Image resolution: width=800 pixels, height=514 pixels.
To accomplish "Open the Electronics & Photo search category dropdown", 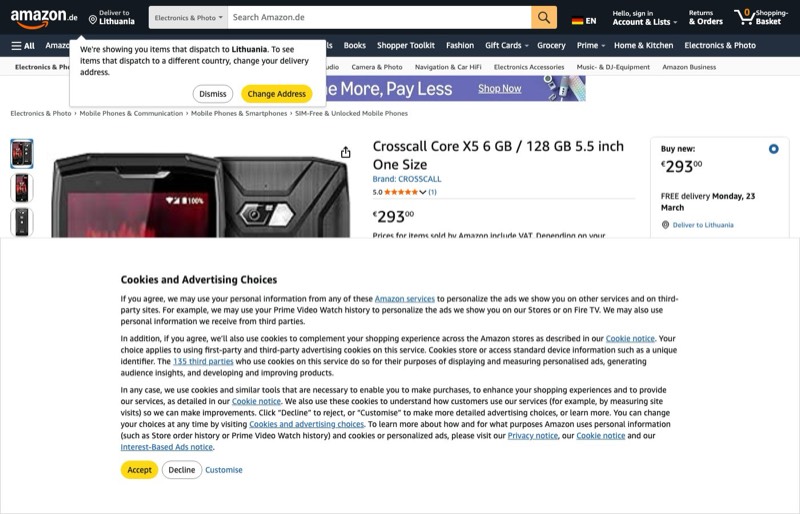I will click(188, 17).
